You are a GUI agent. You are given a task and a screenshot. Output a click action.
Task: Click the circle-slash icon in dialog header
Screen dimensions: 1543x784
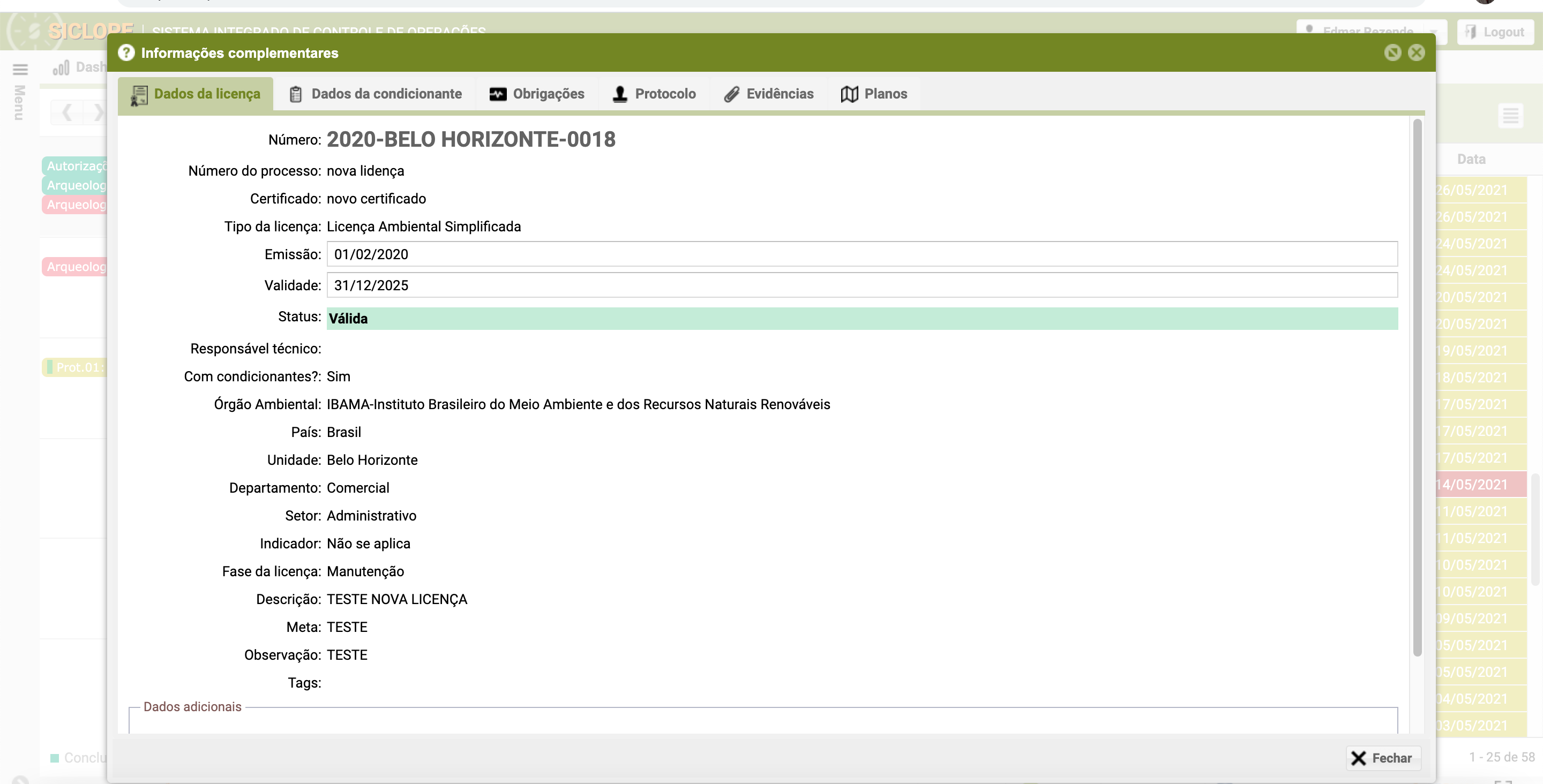(x=1392, y=52)
